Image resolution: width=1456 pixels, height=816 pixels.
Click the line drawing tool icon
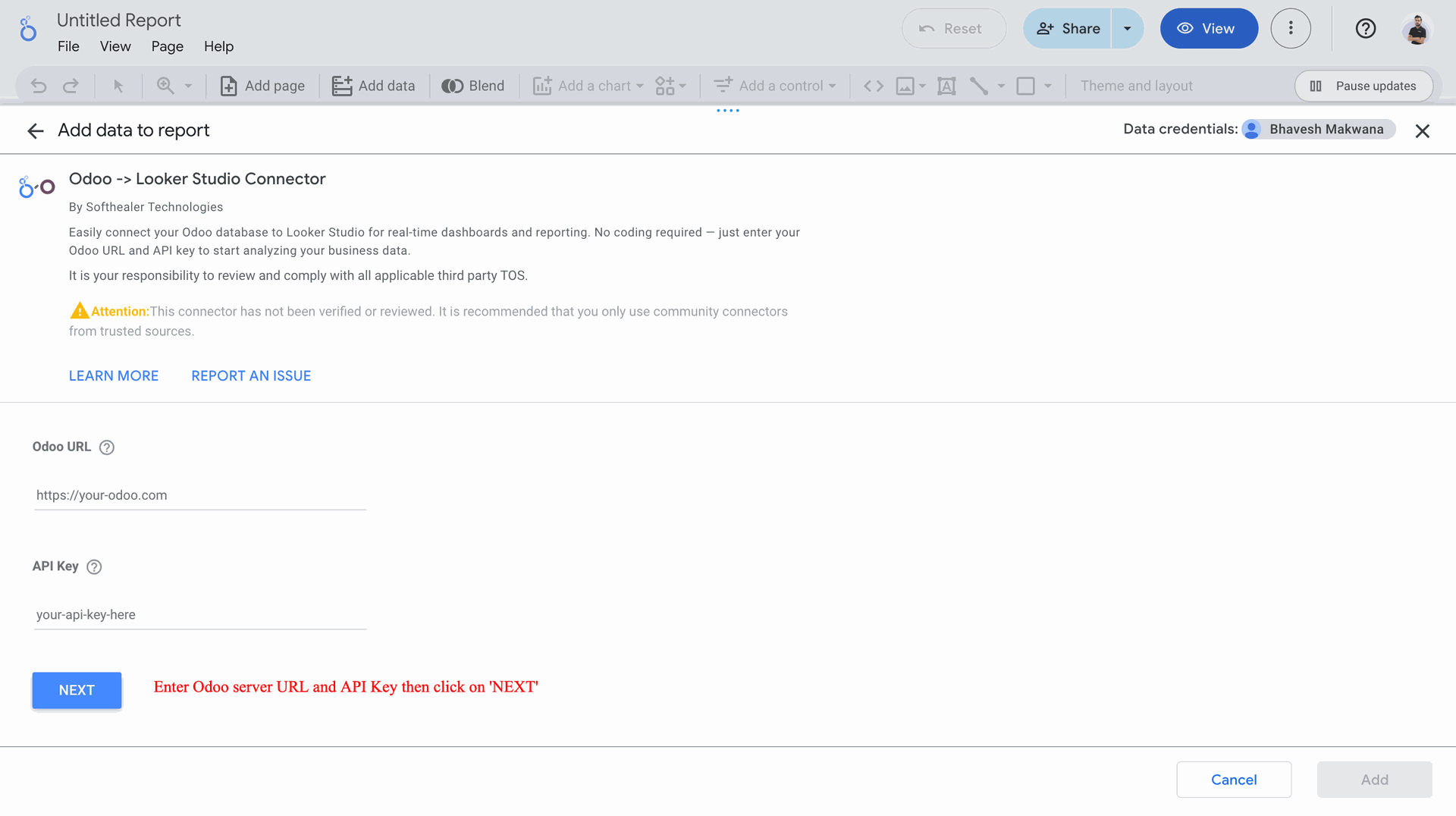pyautogui.click(x=978, y=86)
